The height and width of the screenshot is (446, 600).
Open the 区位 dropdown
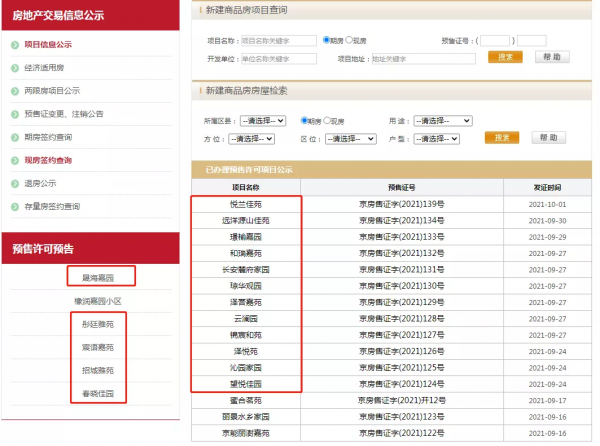351,139
